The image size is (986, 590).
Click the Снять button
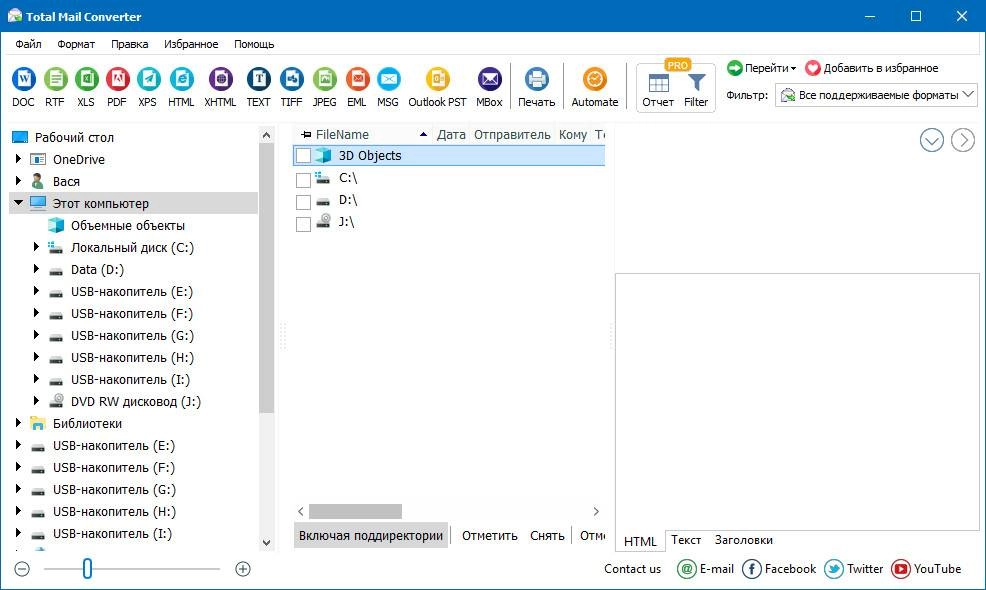547,535
